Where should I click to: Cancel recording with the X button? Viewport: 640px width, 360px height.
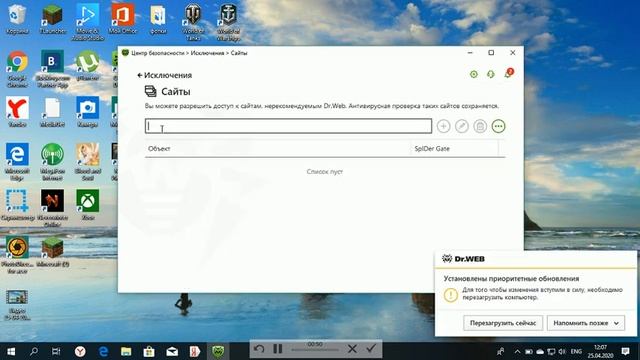[352, 349]
